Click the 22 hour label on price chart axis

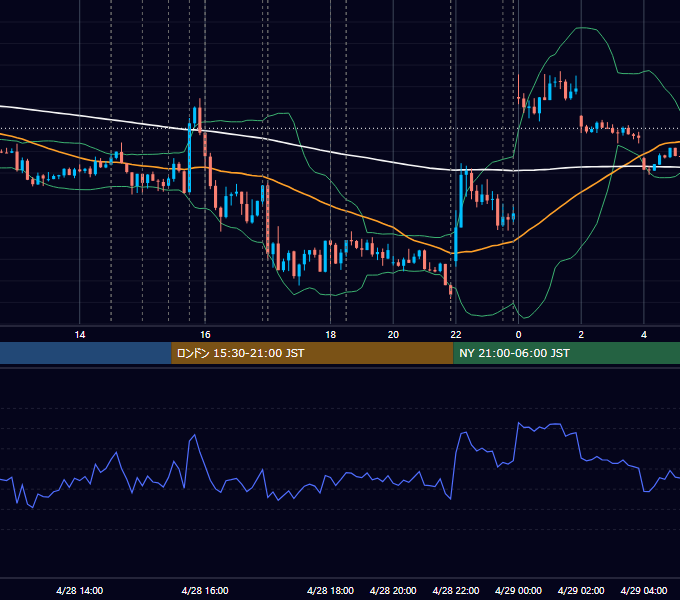point(456,335)
